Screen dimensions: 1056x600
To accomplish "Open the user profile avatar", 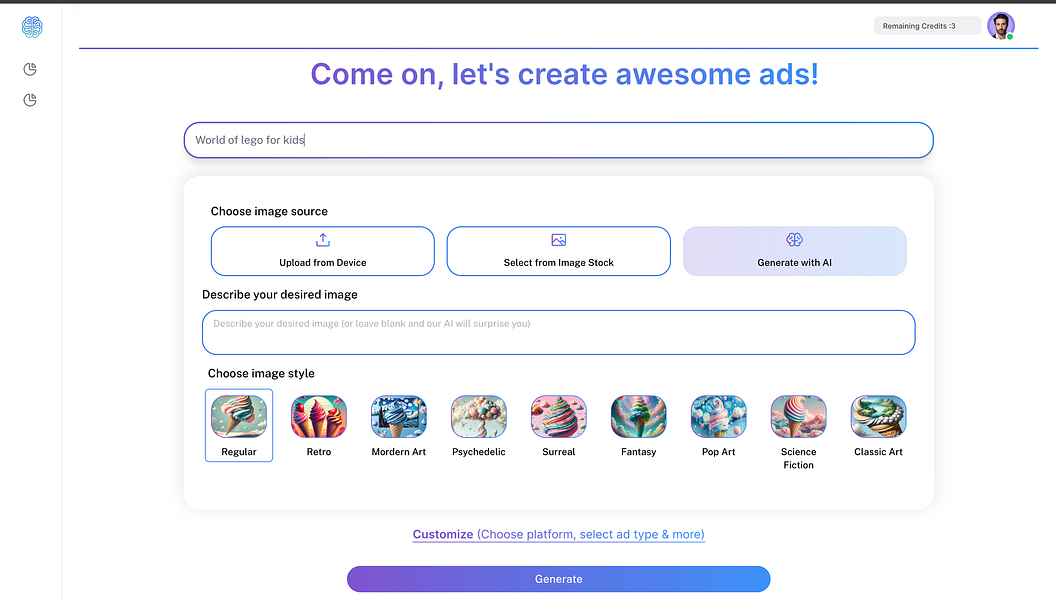I will (x=1001, y=26).
